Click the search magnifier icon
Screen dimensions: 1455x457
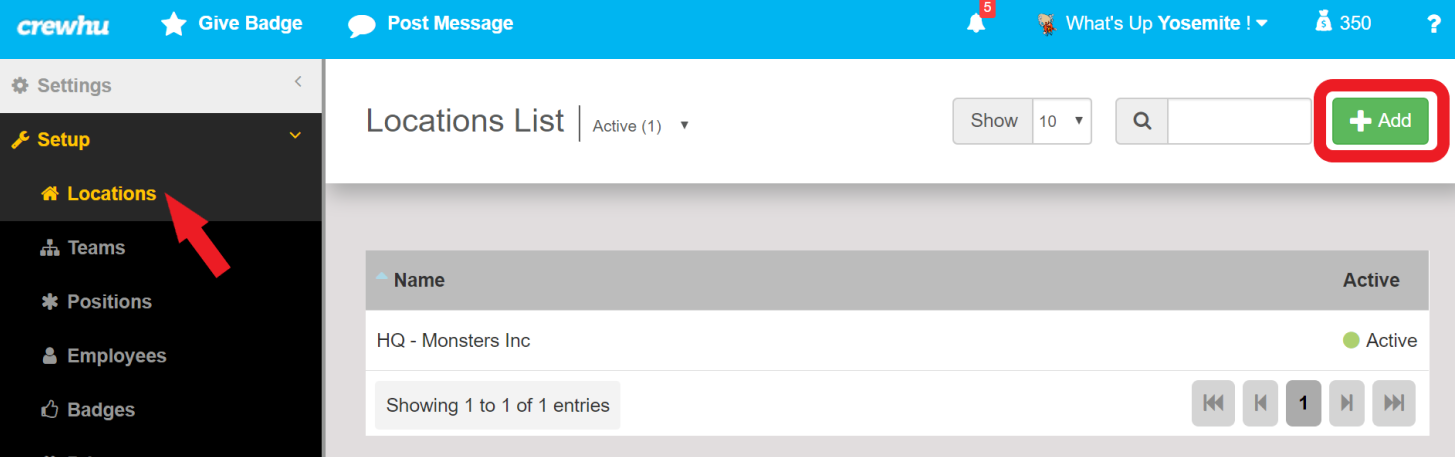[1142, 121]
